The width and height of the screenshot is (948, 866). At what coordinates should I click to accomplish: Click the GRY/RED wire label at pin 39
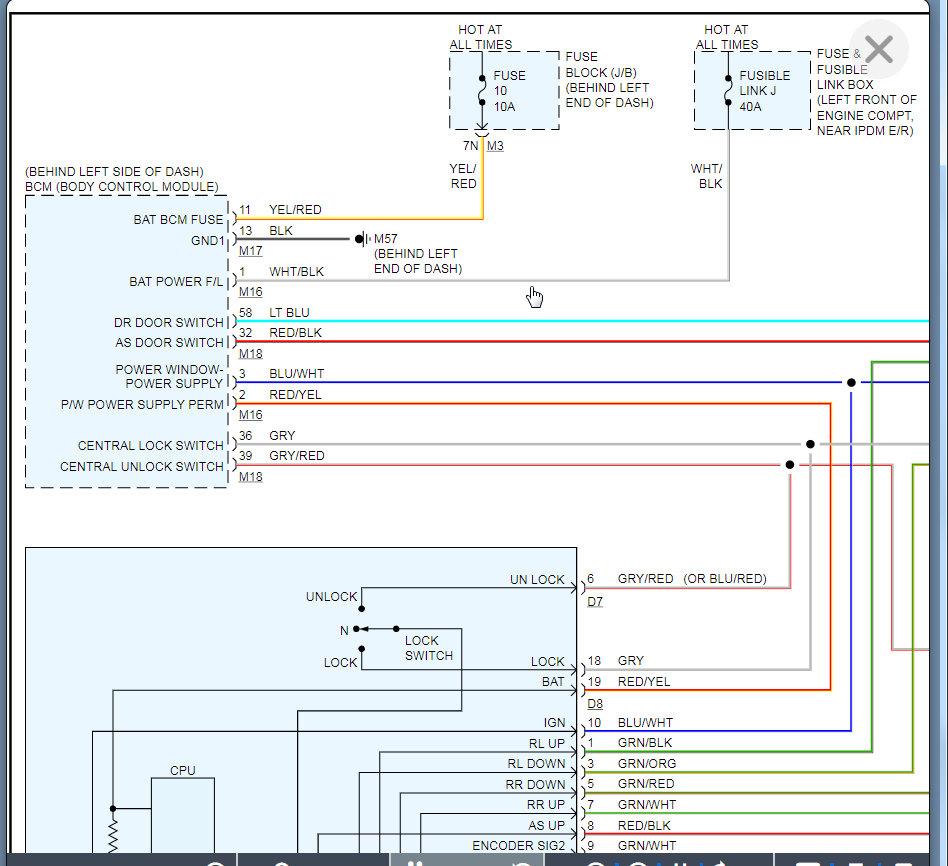pyautogui.click(x=297, y=455)
